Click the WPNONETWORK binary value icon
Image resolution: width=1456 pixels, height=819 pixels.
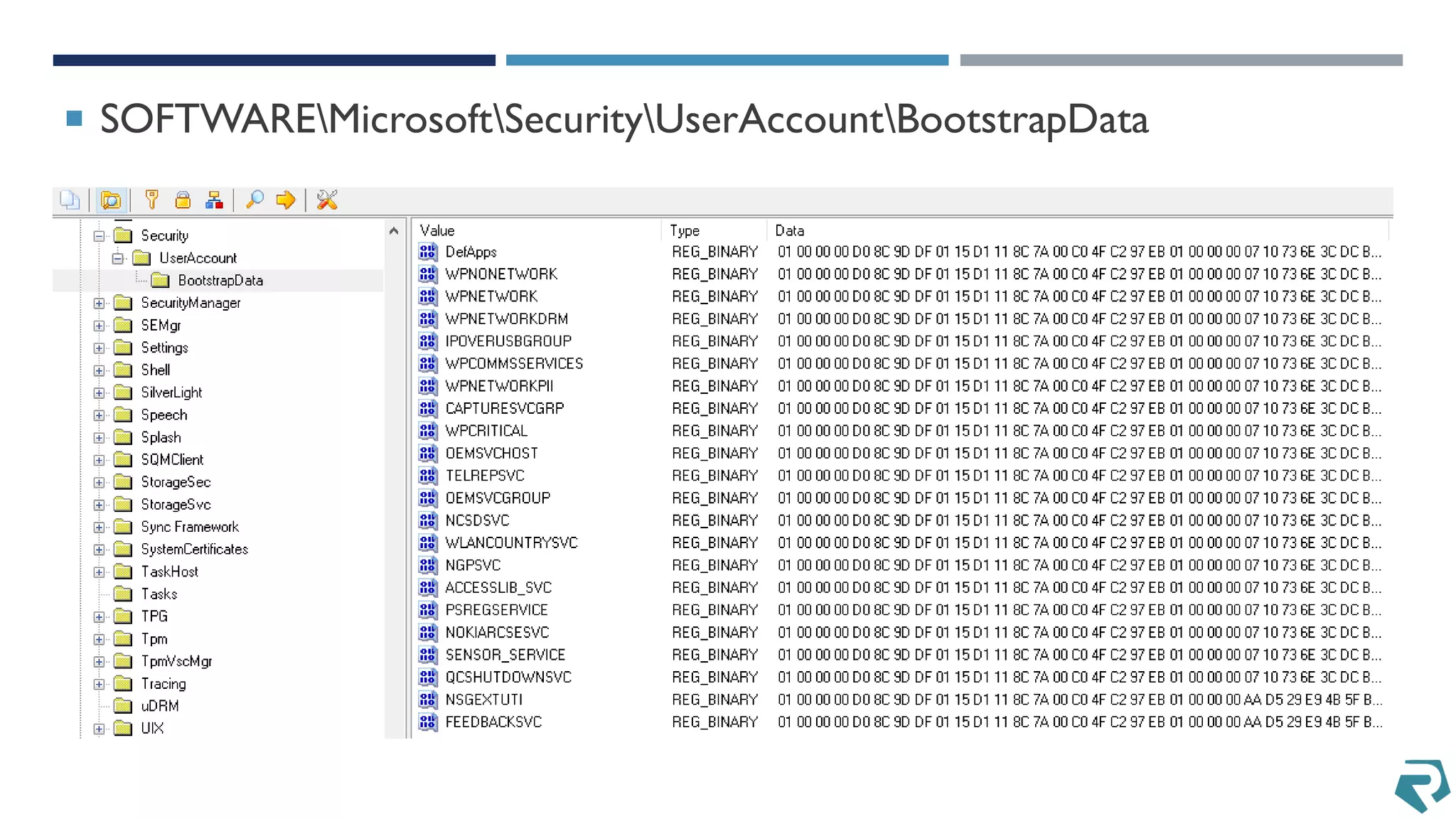[x=427, y=274]
